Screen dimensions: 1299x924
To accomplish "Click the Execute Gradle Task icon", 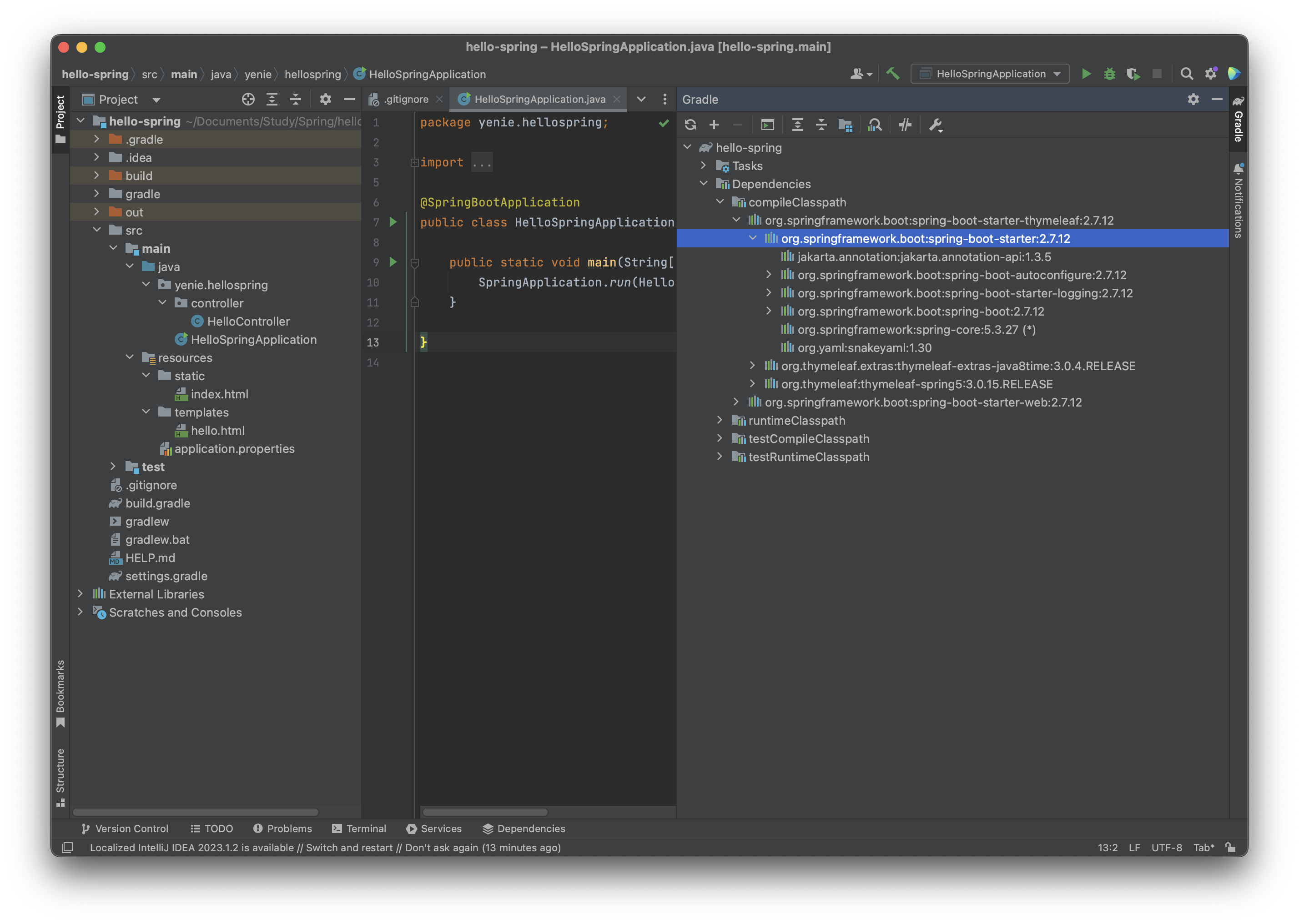I will tap(768, 125).
